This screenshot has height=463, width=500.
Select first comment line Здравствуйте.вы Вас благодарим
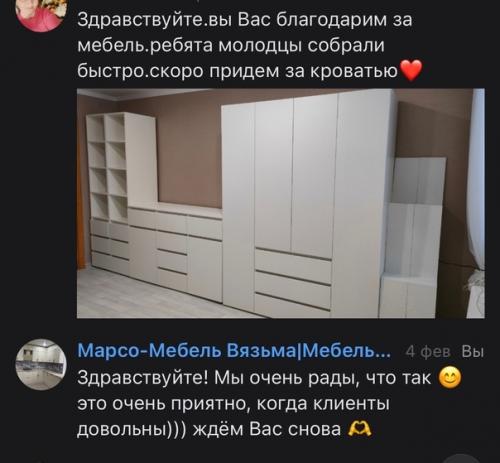click(x=245, y=20)
